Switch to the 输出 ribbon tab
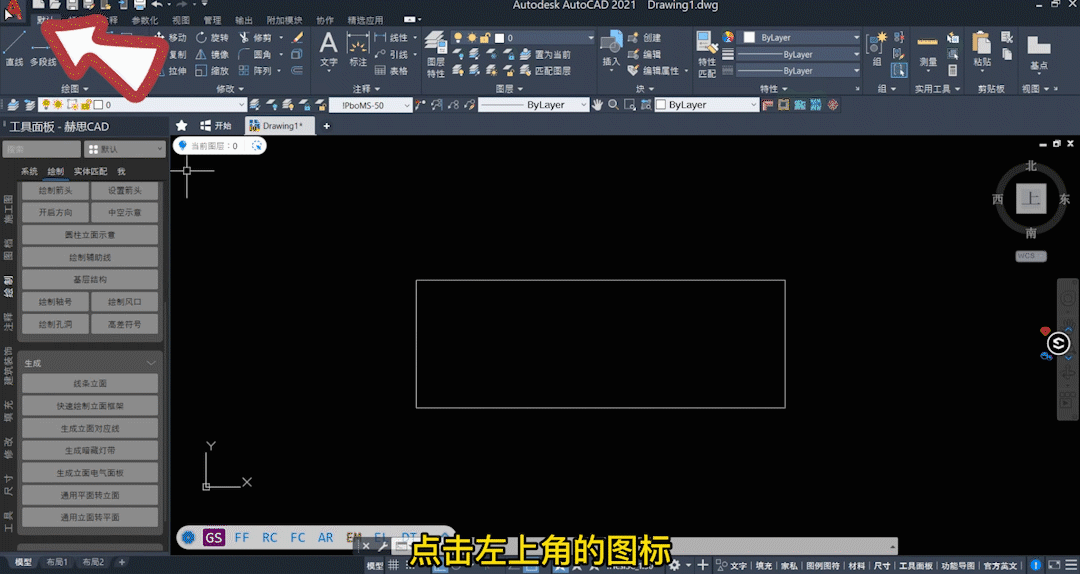The height and width of the screenshot is (574, 1080). 244,20
